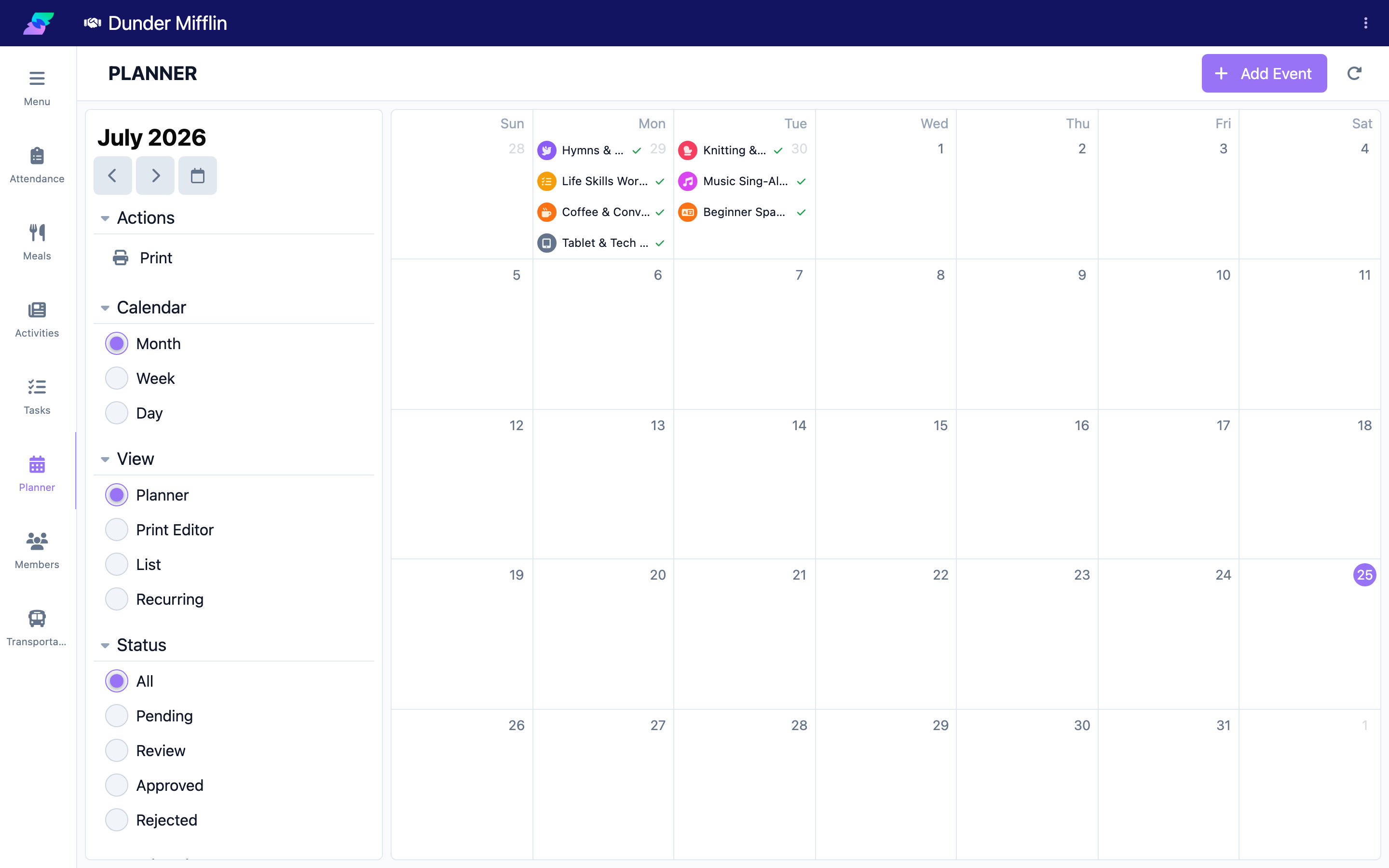The height and width of the screenshot is (868, 1389).
Task: Click the Add Event button
Action: click(1264, 73)
